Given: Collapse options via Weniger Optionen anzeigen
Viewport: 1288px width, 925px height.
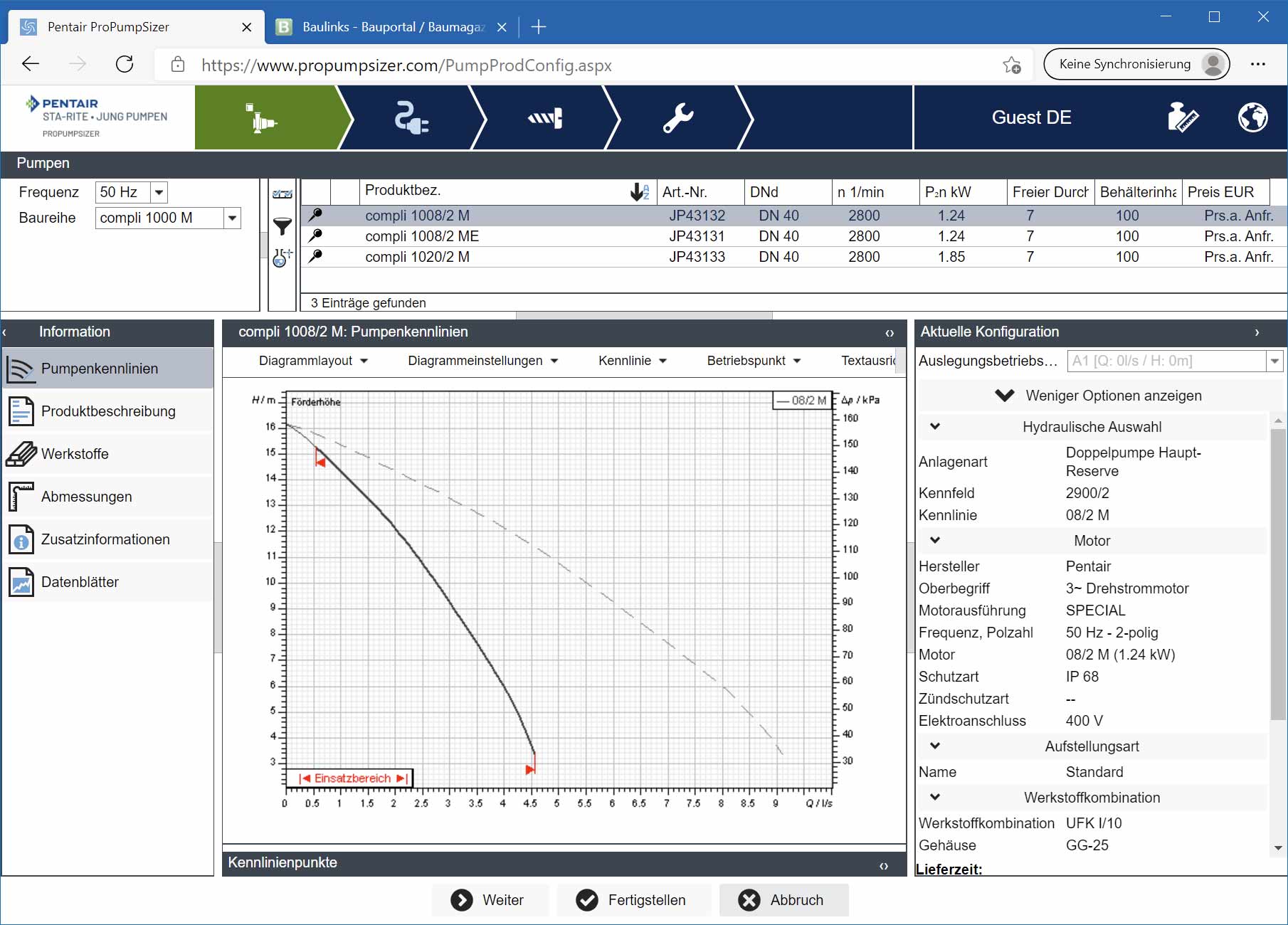Looking at the screenshot, I should [1099, 396].
